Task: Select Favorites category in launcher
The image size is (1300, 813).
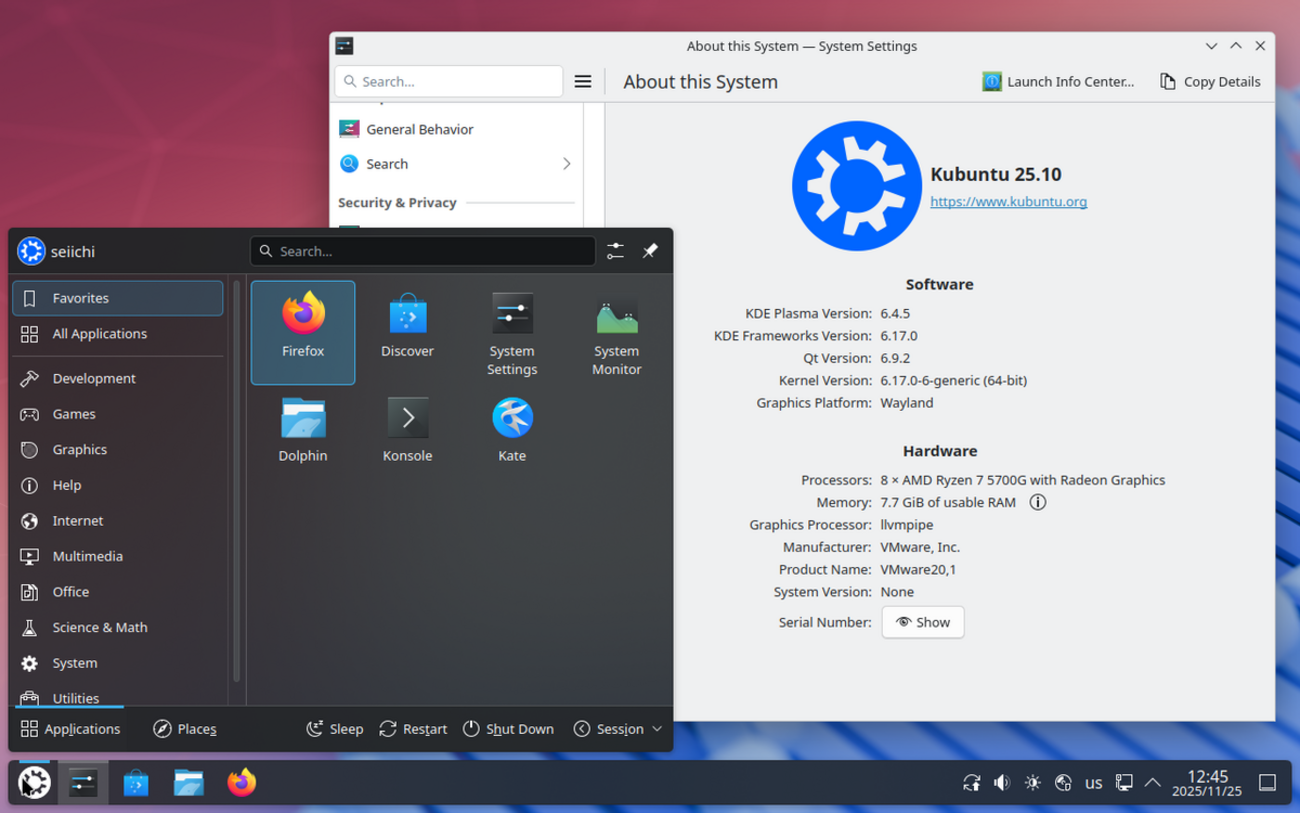Action: (118, 298)
